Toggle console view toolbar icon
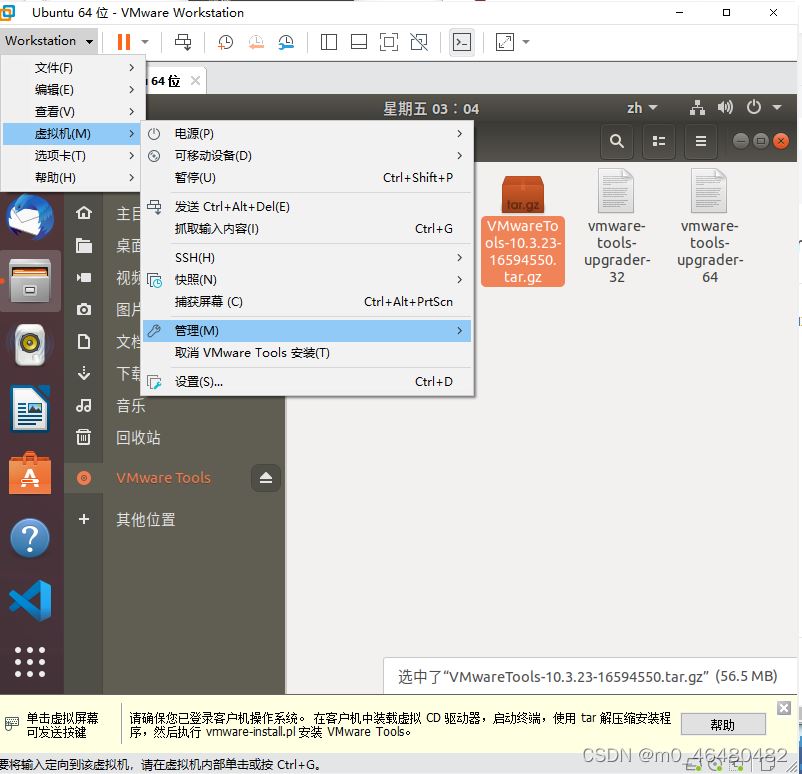Screen dimensions: 802x774 click(462, 42)
